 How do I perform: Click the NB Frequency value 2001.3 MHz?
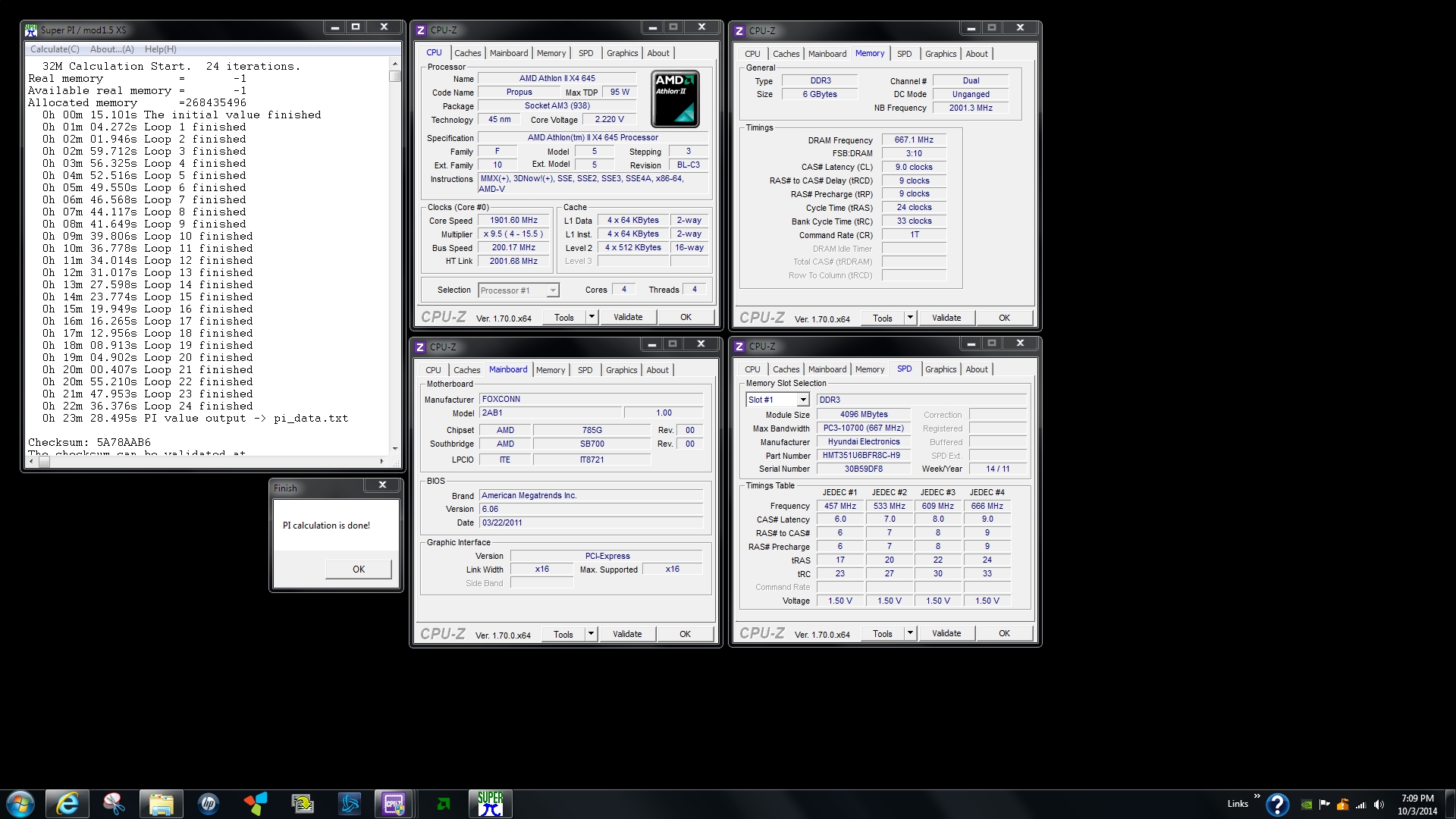pyautogui.click(x=971, y=108)
